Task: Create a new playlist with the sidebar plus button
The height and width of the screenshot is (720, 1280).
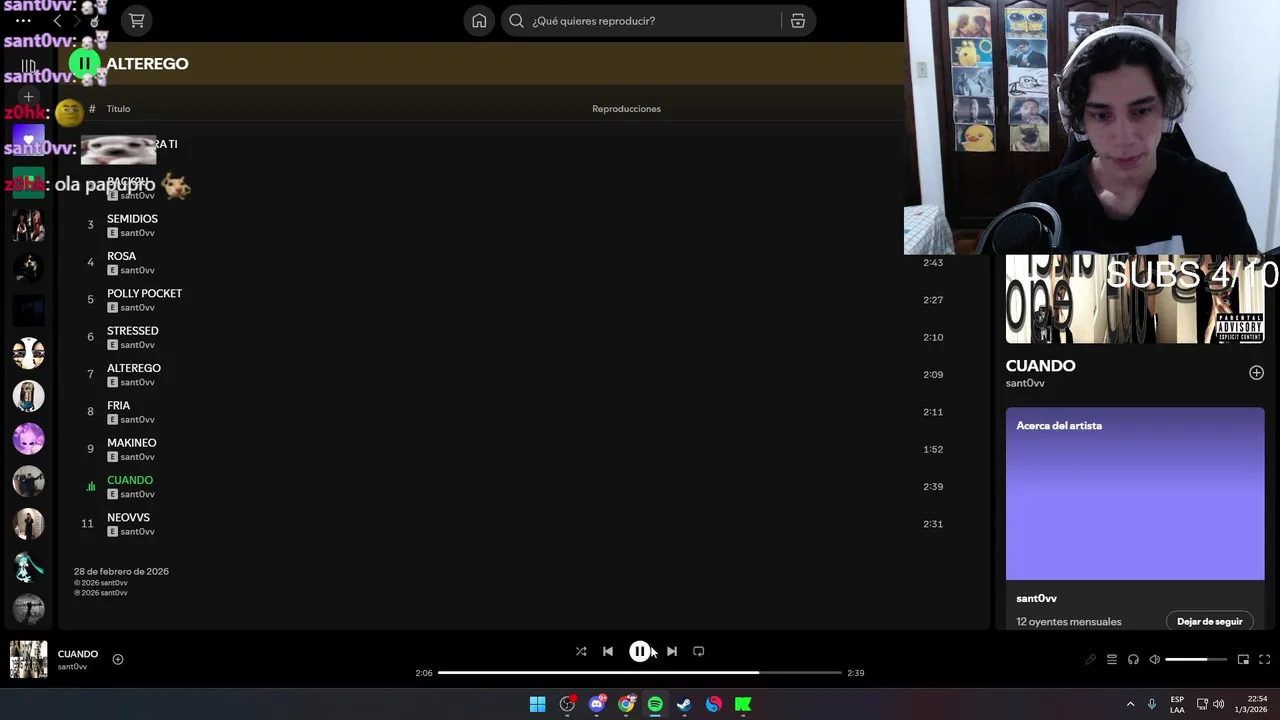Action: (28, 97)
